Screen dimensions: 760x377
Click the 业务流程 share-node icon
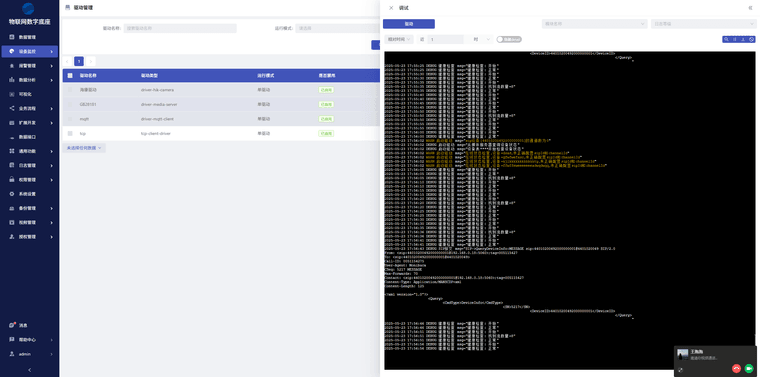[x=12, y=109]
